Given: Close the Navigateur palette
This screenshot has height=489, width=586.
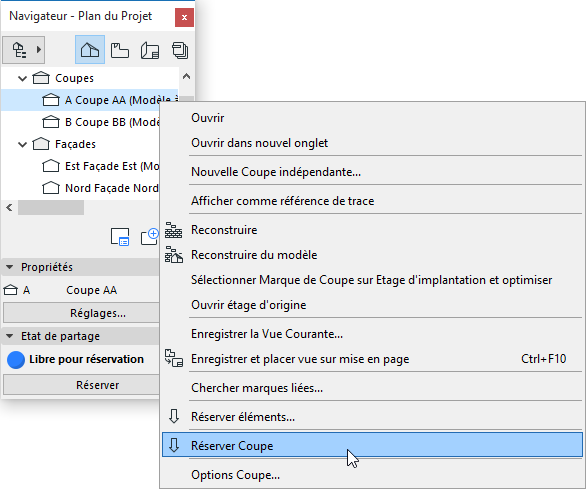Looking at the screenshot, I should [184, 17].
